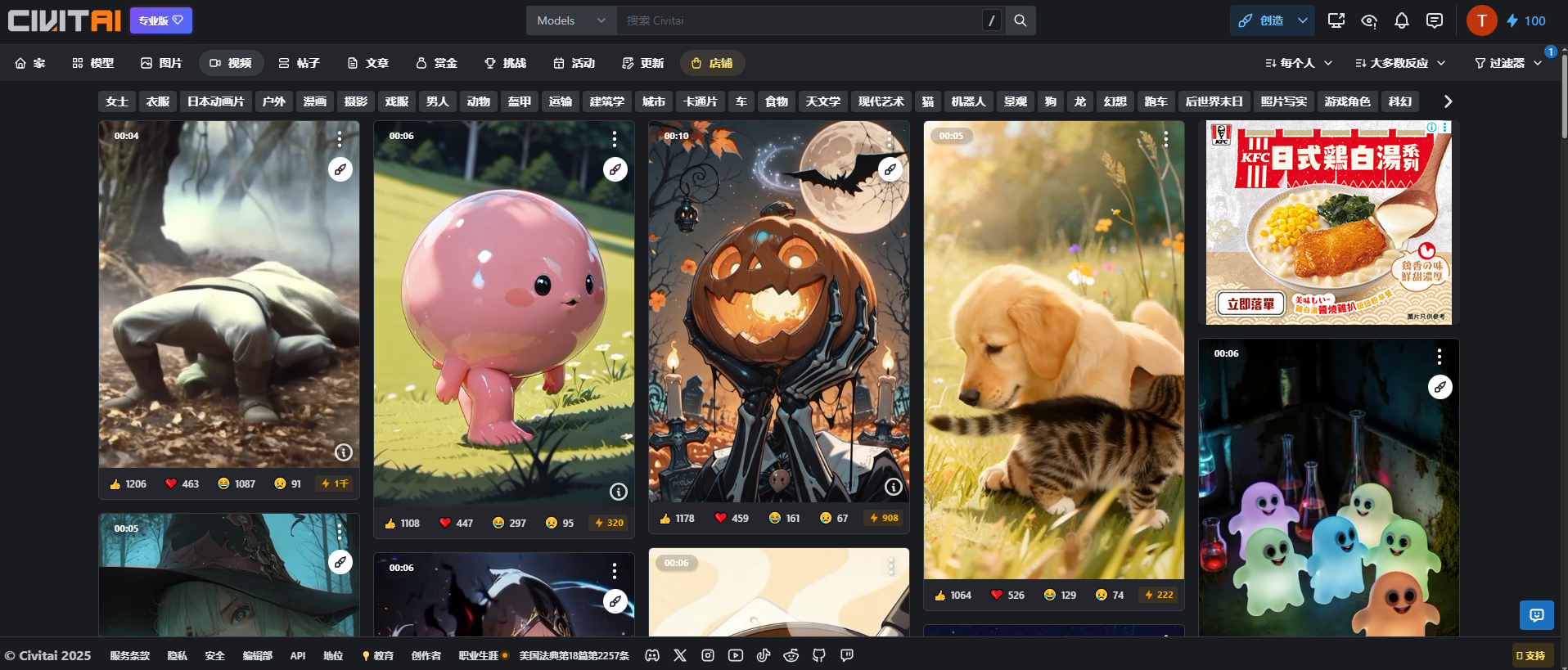The height and width of the screenshot is (670, 1568).
Task: Click the GitHub icon in footer
Action: pyautogui.click(x=818, y=655)
